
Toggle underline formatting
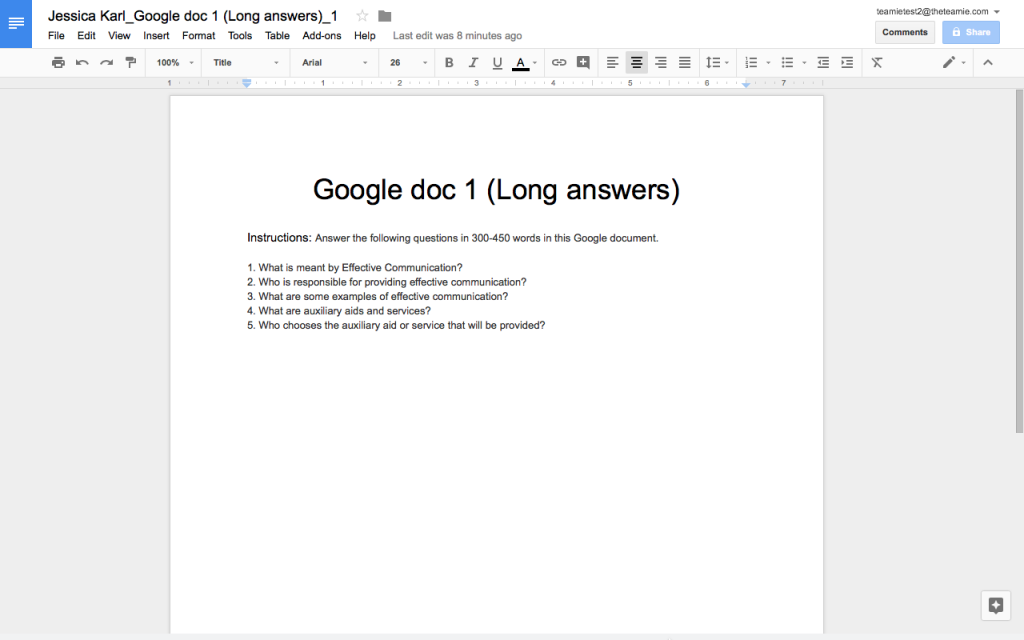coord(497,63)
